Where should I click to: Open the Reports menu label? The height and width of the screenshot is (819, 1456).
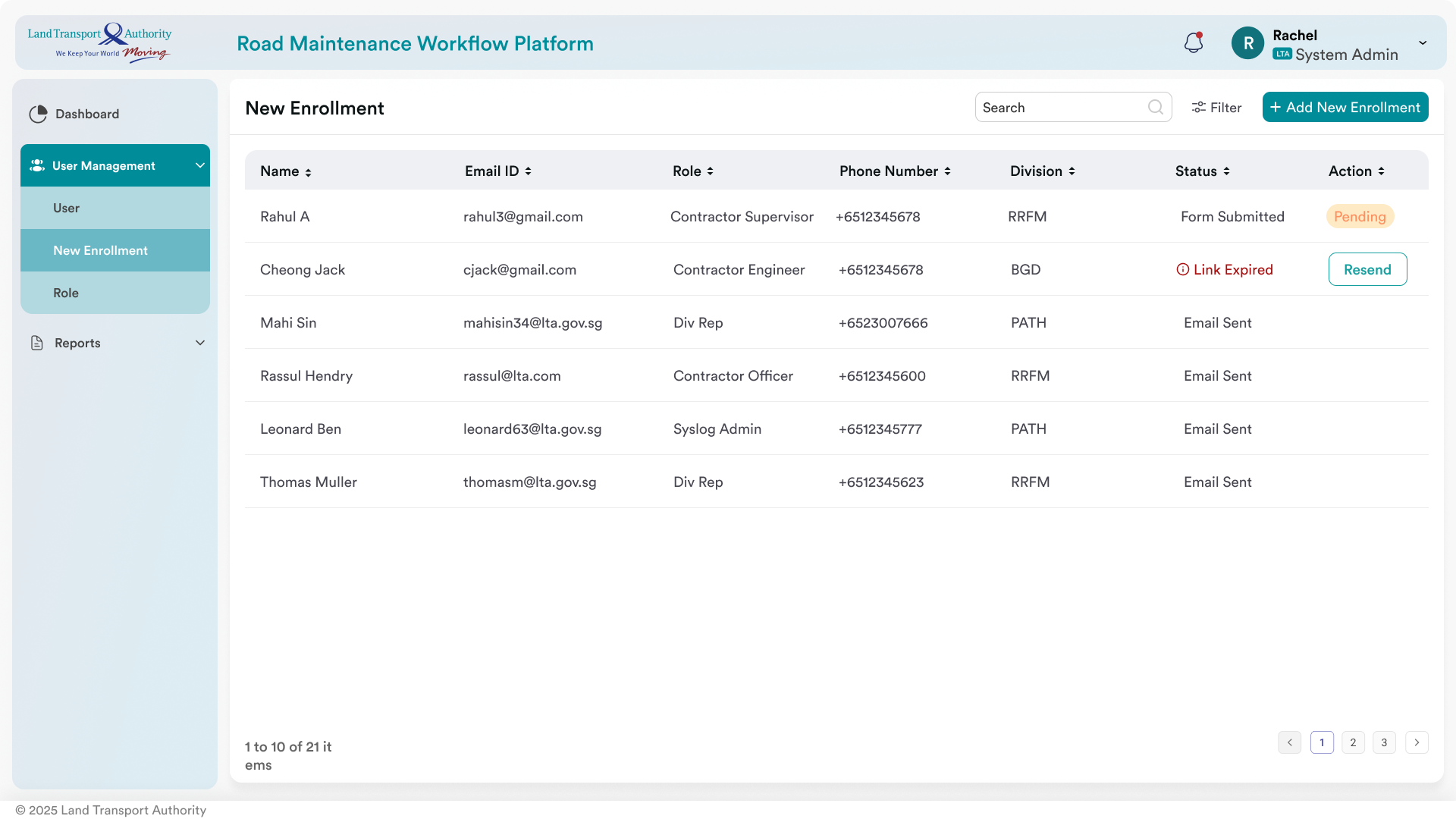[x=77, y=343]
